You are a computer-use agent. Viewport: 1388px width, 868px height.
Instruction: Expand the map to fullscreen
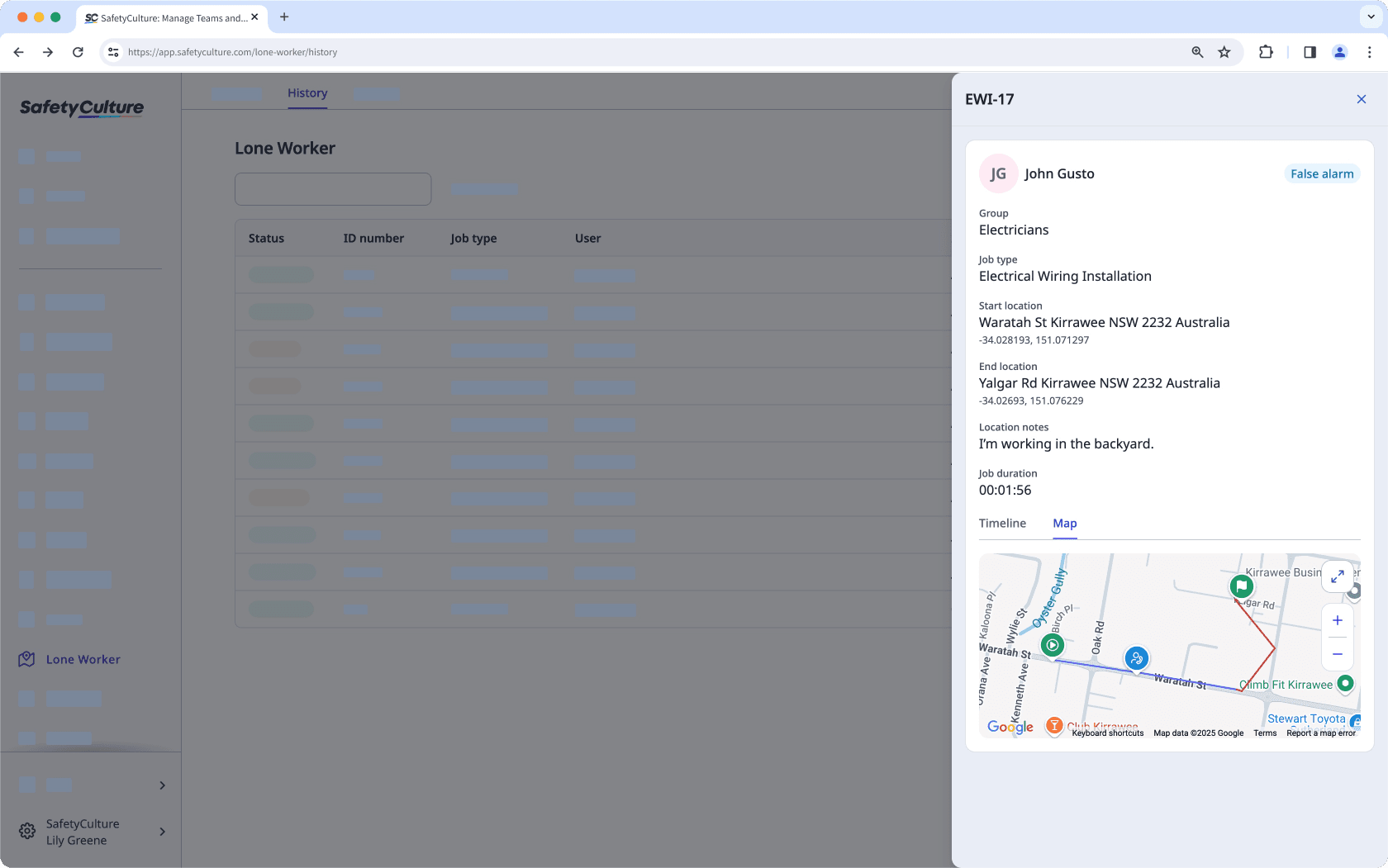coord(1337,576)
